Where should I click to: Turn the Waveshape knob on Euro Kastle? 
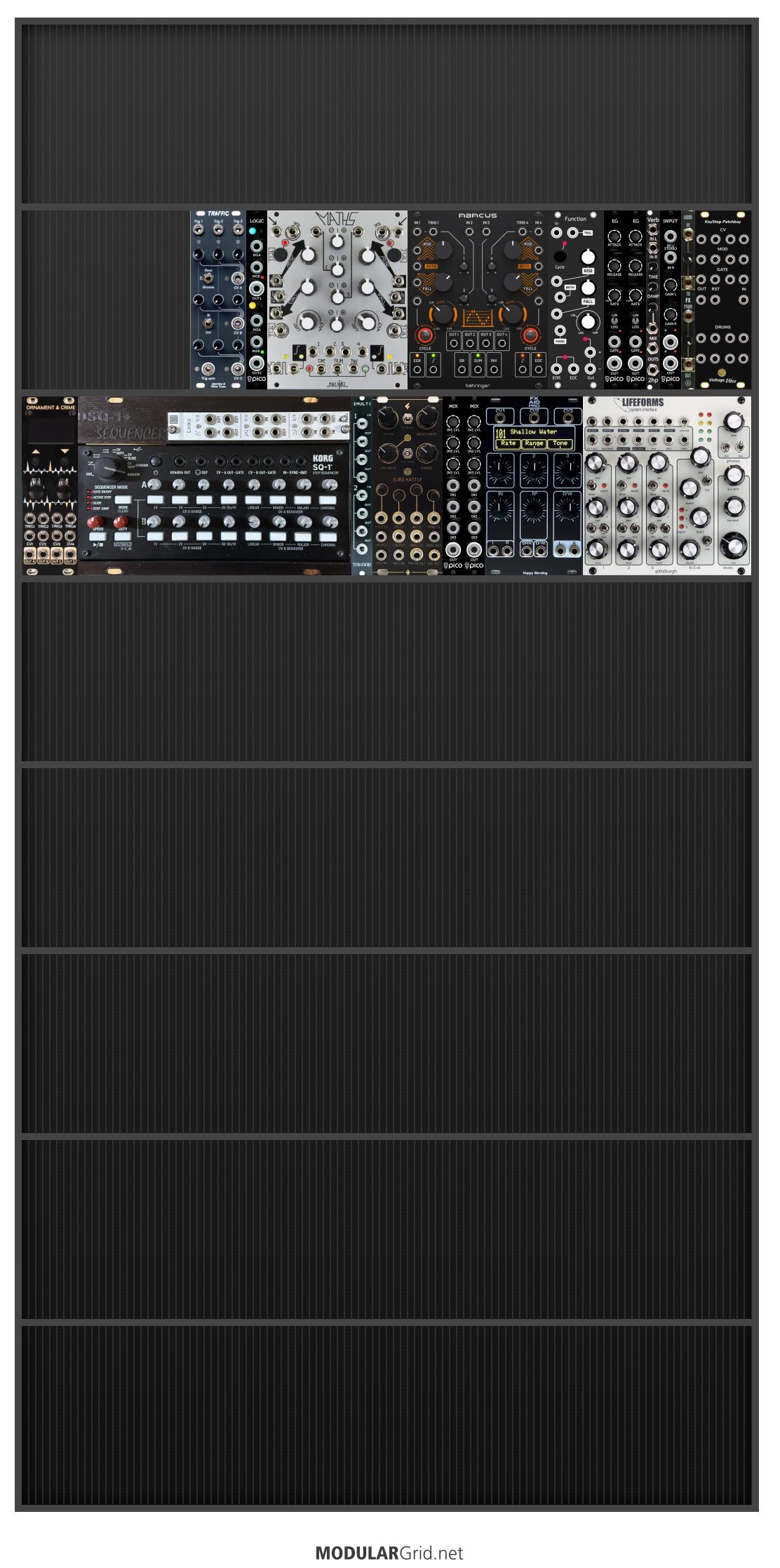coord(426,419)
